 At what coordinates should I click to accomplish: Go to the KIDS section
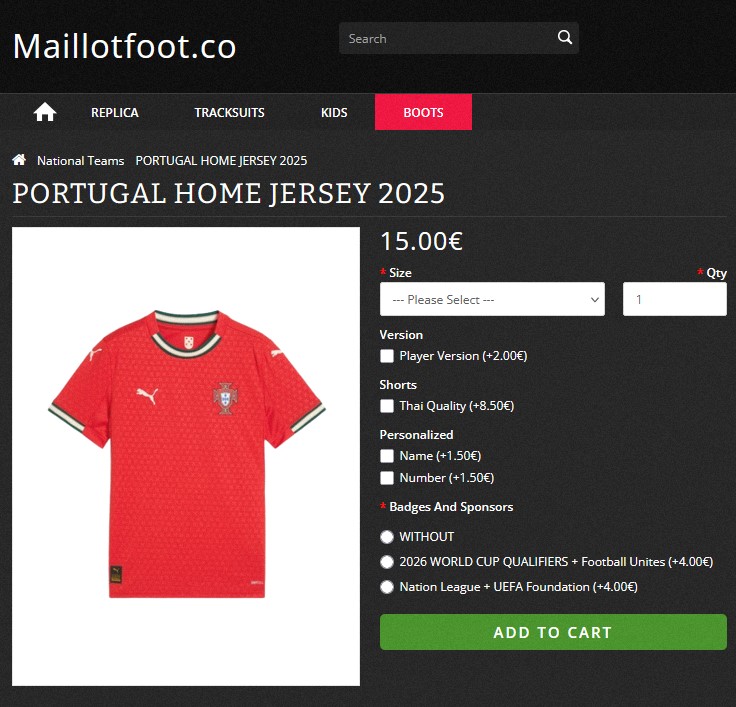[334, 113]
